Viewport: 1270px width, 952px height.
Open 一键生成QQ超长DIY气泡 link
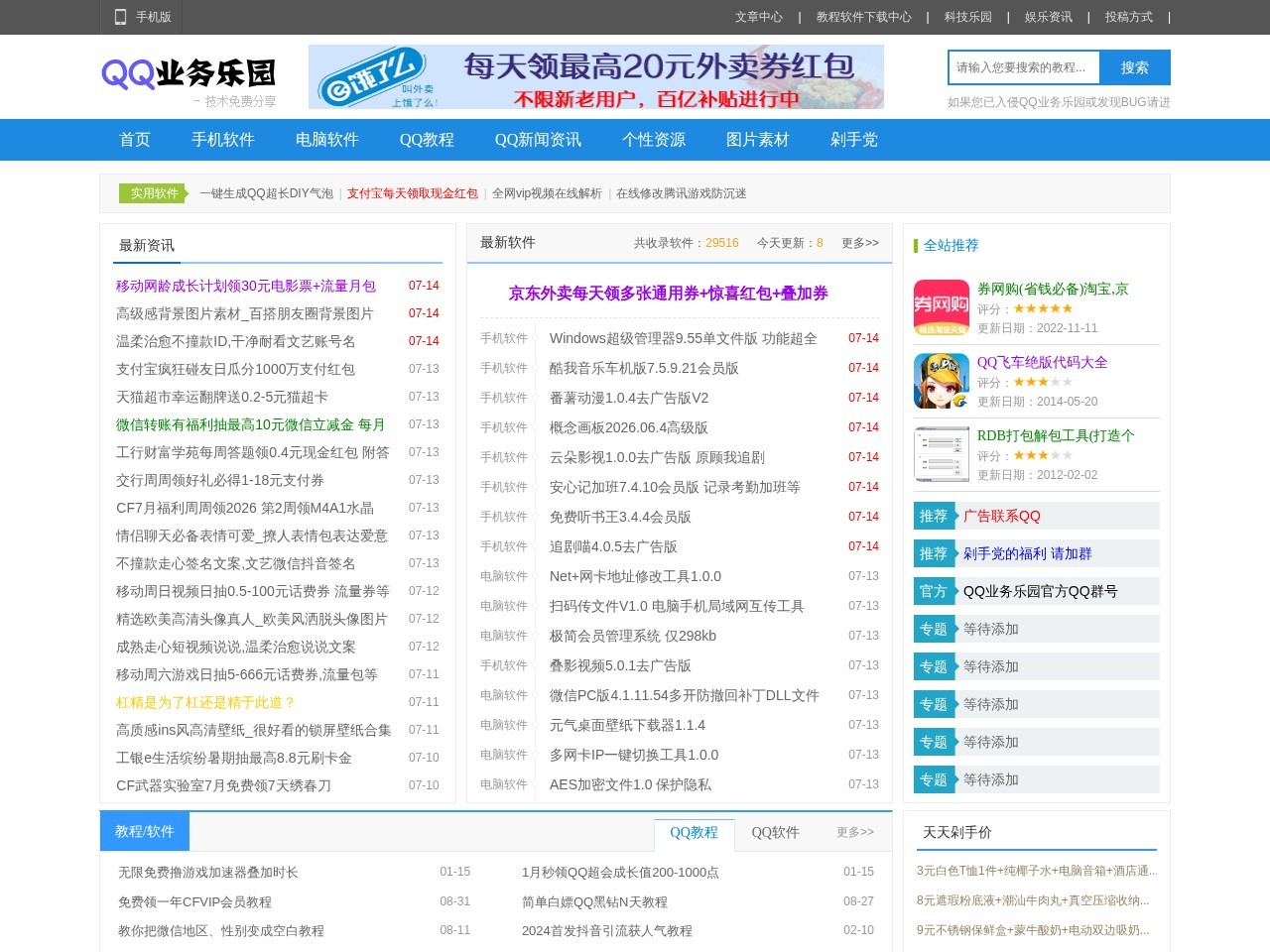[x=266, y=193]
